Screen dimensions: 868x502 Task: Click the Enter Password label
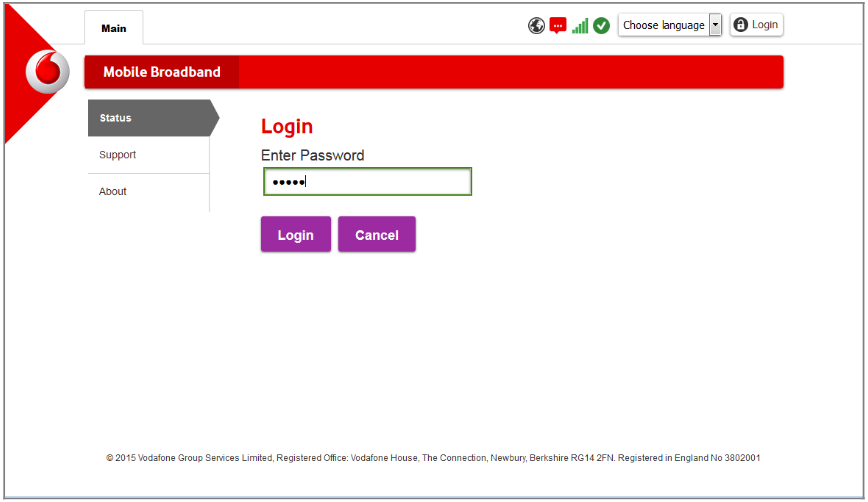(312, 156)
